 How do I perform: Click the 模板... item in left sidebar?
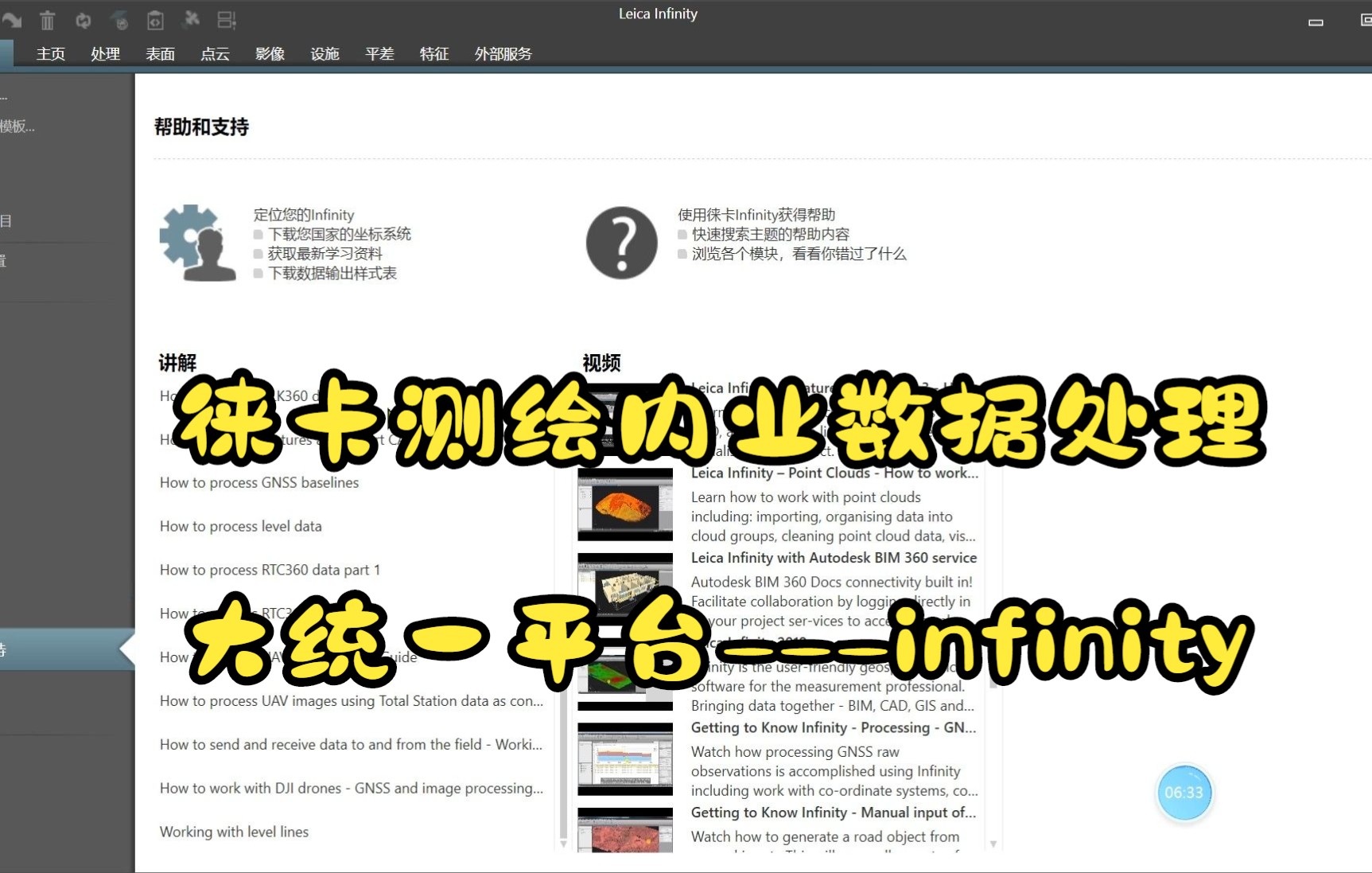(x=17, y=126)
